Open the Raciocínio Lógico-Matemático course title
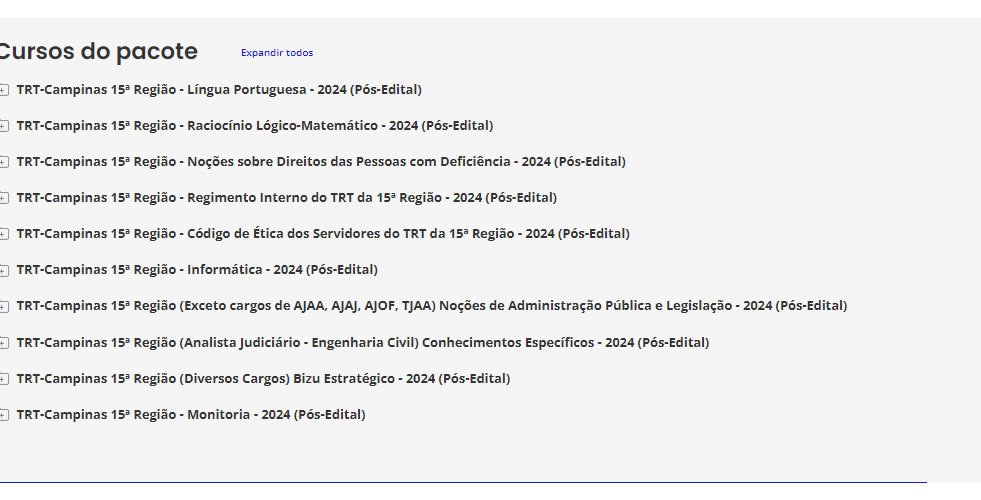Viewport: 981px width, 500px height. coord(255,126)
